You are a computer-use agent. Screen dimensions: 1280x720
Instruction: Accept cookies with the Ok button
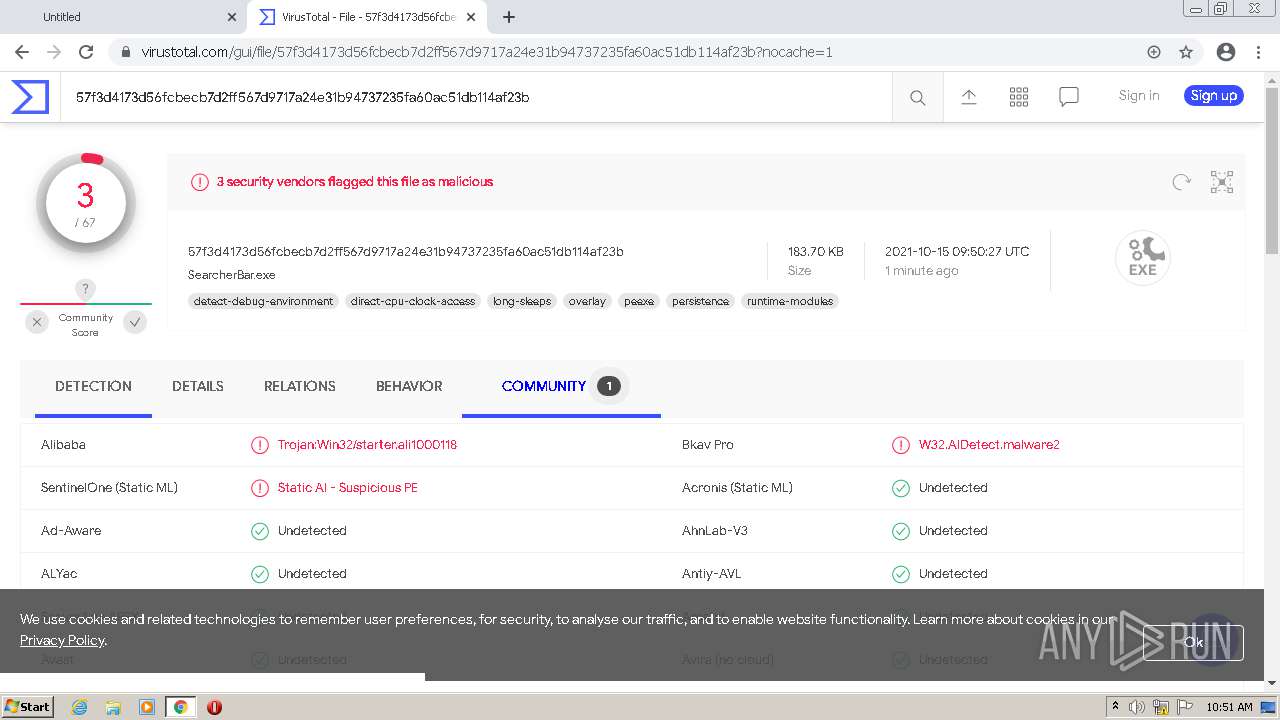(x=1194, y=643)
